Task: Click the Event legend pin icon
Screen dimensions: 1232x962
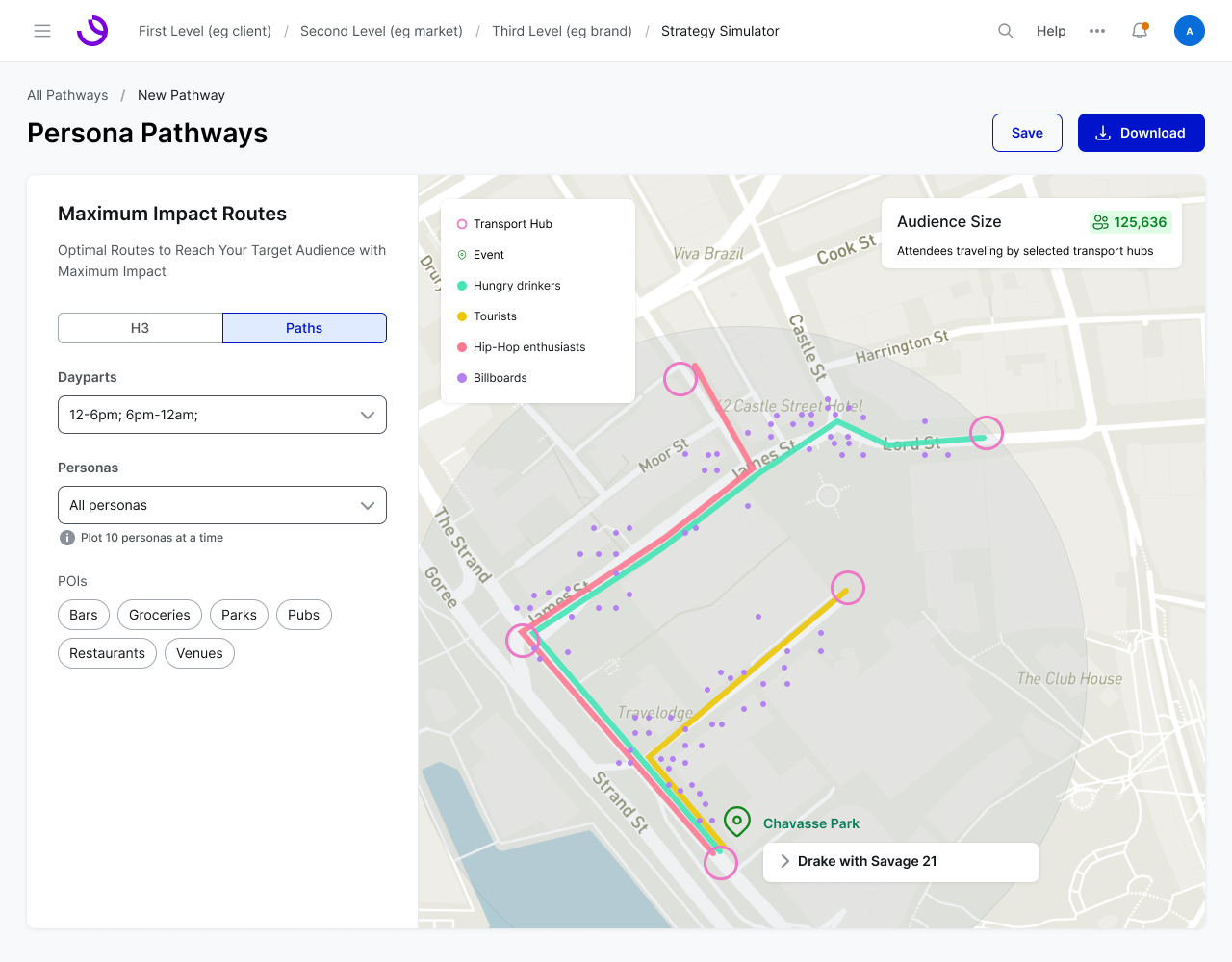Action: [462, 255]
